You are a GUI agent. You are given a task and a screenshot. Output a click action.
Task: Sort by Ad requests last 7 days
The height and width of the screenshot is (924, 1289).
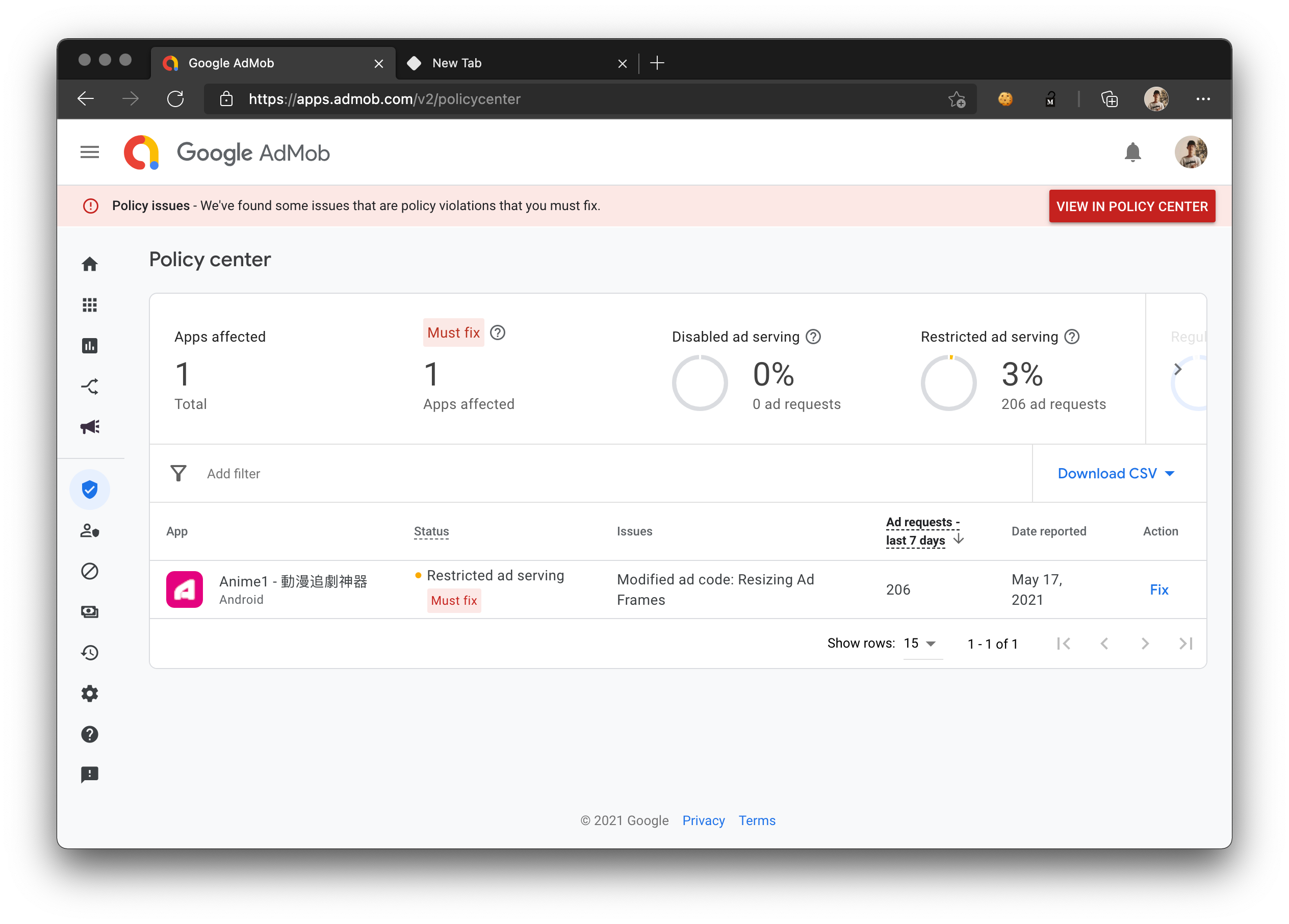922,531
